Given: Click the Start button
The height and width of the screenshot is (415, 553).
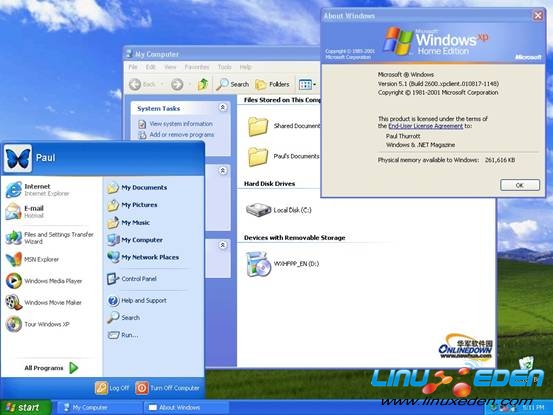Looking at the screenshot, I should (25, 407).
